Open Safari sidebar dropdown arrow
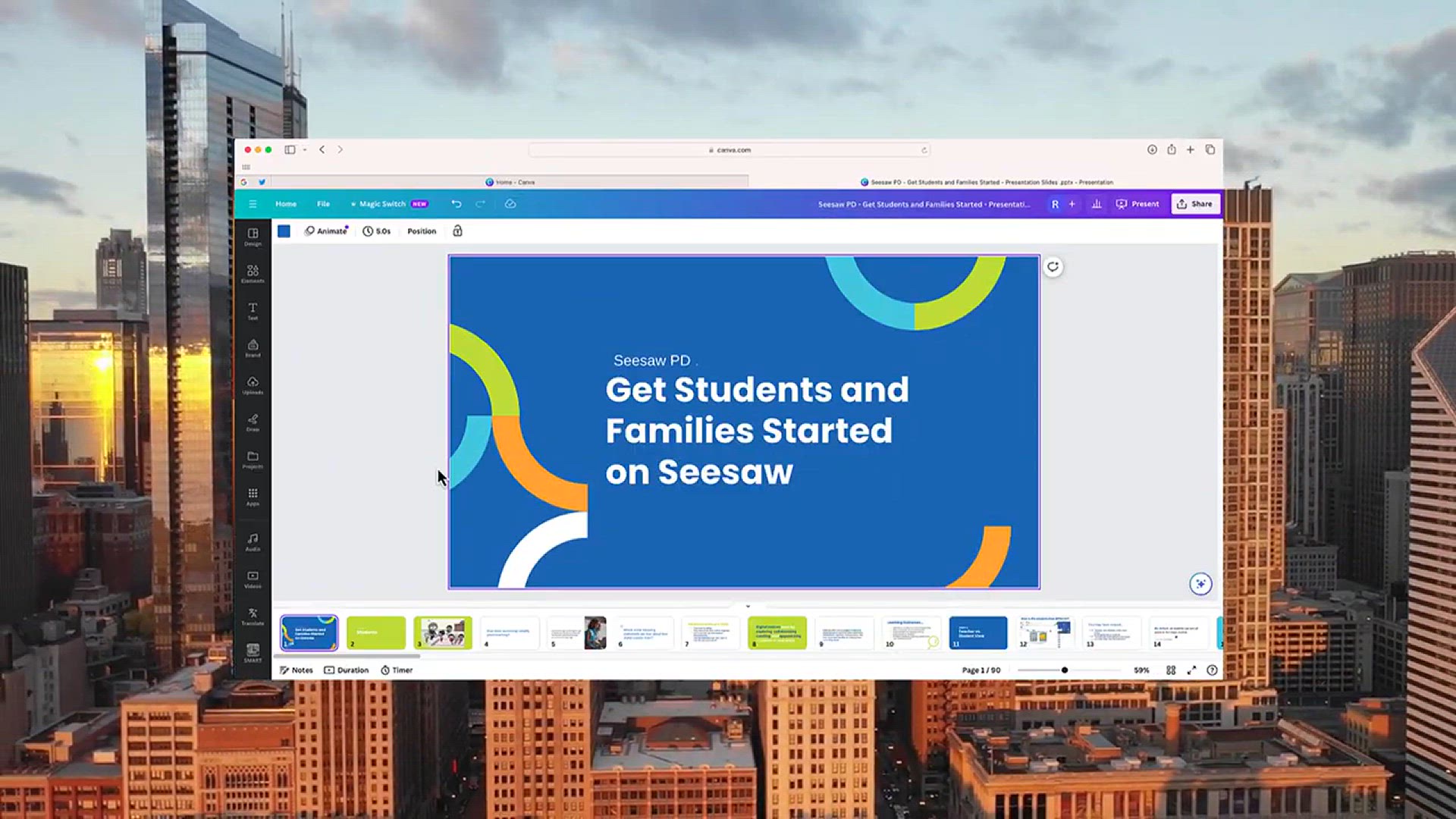1456x819 pixels. [x=305, y=150]
